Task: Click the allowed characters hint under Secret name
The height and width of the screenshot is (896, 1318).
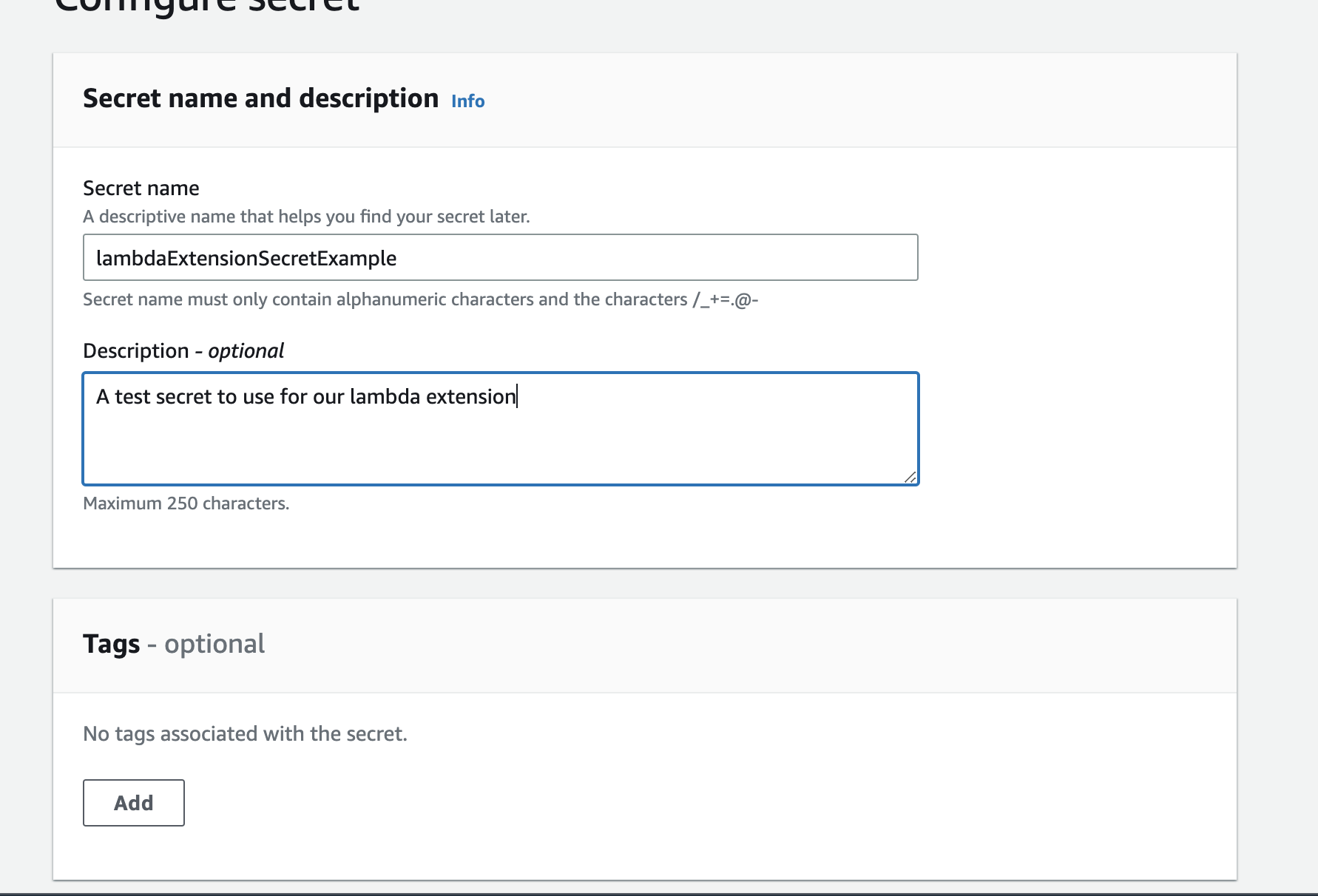Action: (x=421, y=299)
